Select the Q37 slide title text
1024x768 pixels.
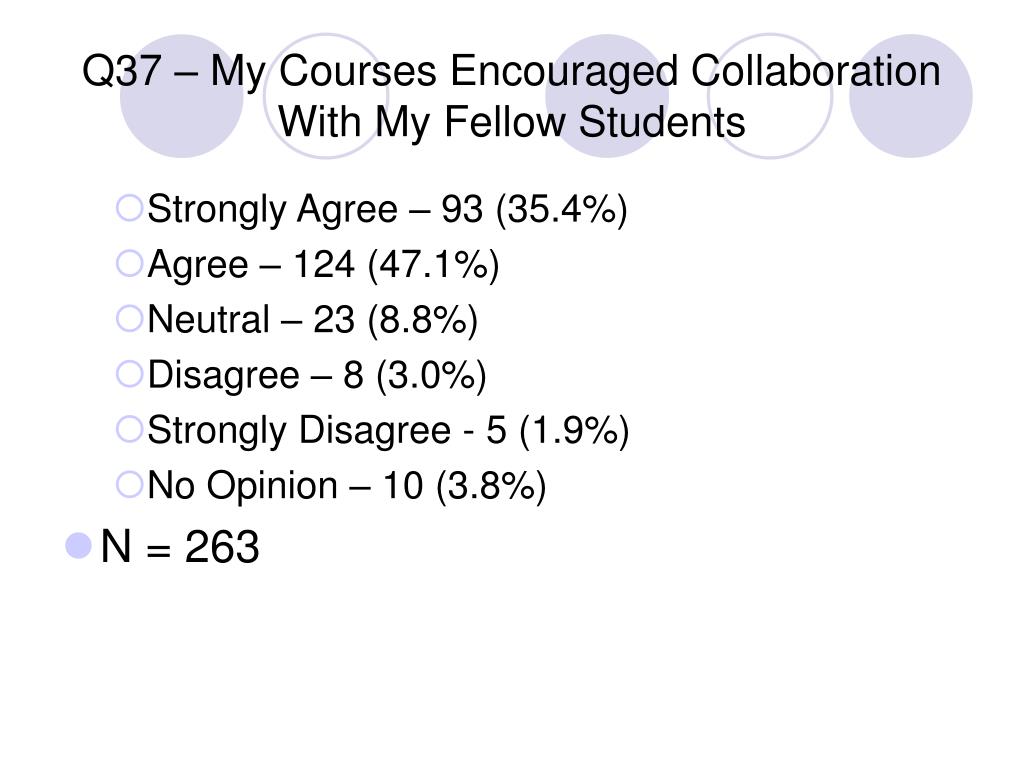511,97
